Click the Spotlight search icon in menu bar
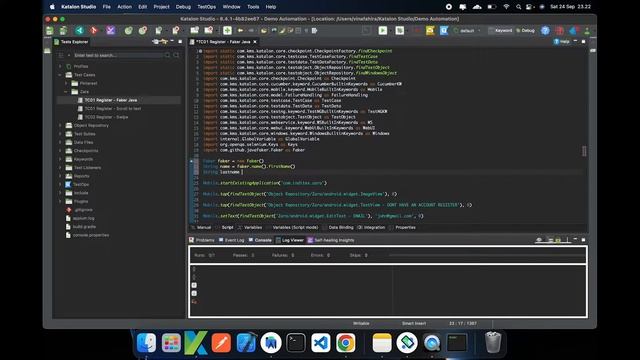Viewport: 640px width, 360px height. click(x=518, y=7)
